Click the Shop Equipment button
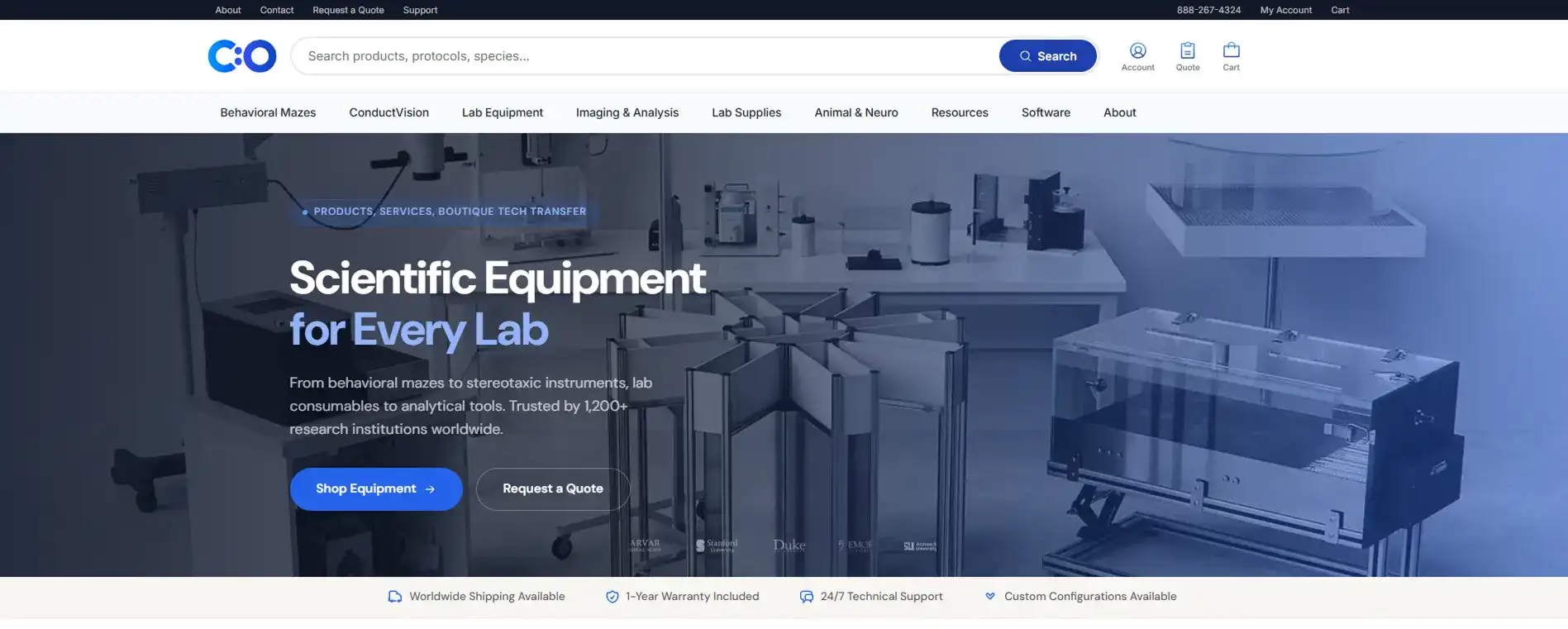Image resolution: width=1568 pixels, height=629 pixels. click(376, 489)
